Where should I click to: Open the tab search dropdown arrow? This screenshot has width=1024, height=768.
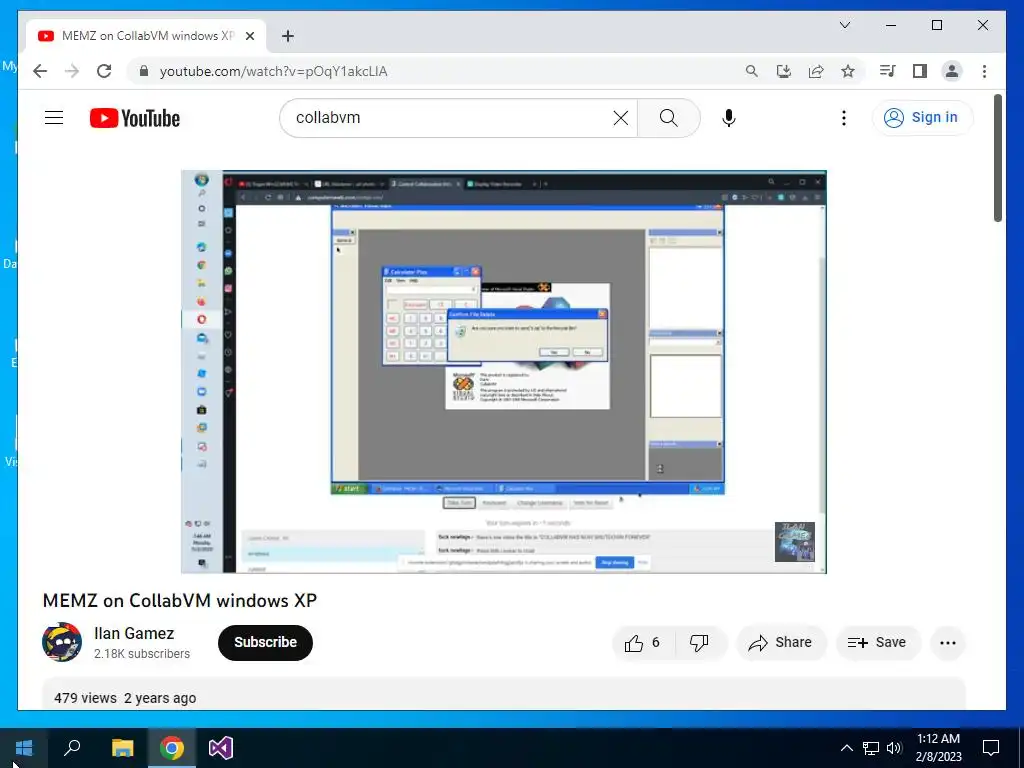tap(845, 25)
